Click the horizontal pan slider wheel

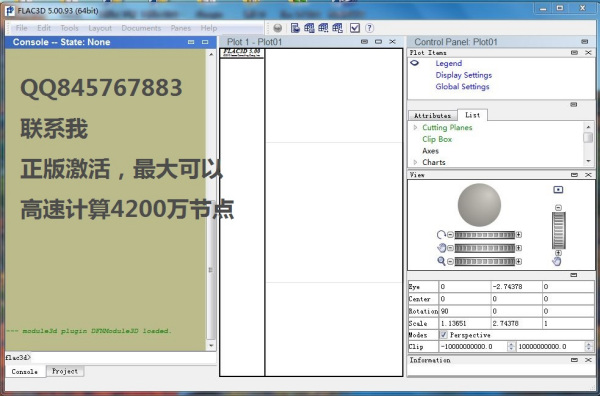tap(484, 248)
